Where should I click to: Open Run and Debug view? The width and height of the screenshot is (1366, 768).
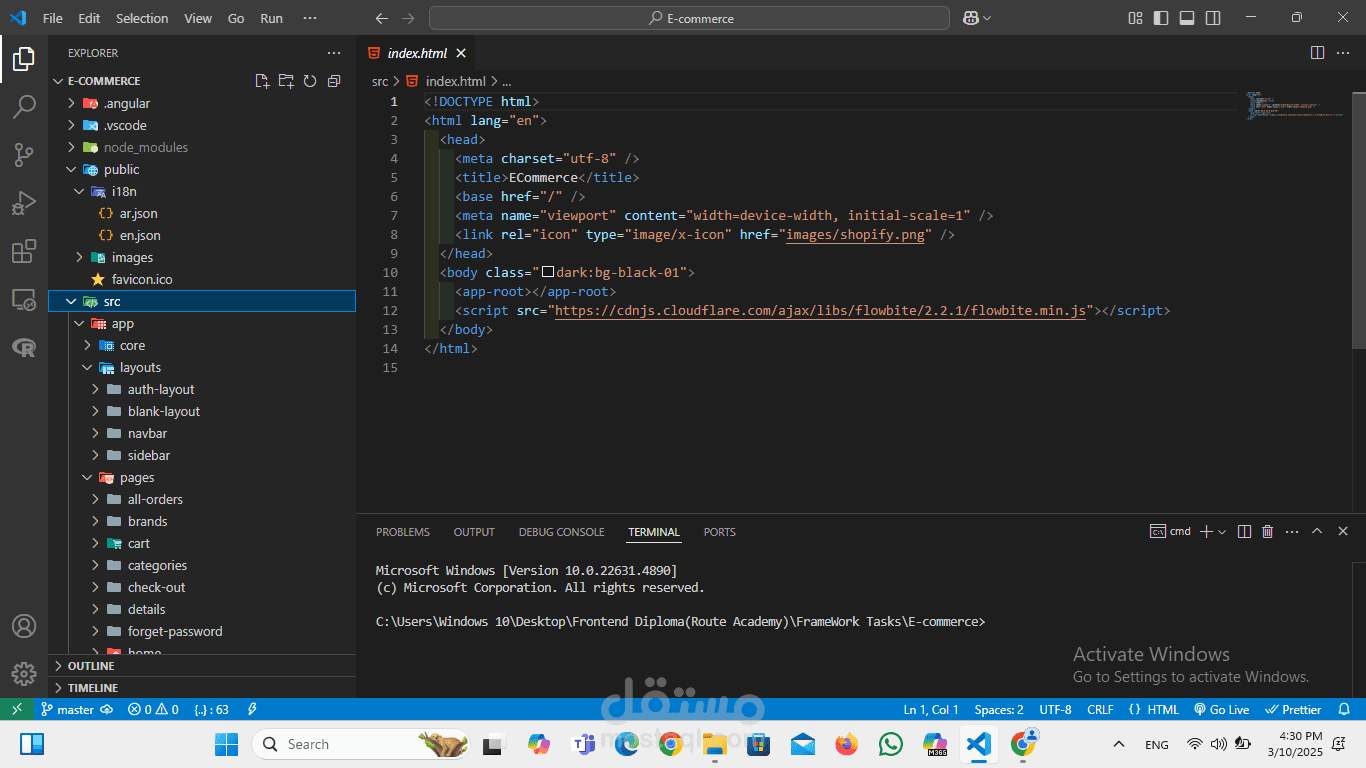(24, 203)
